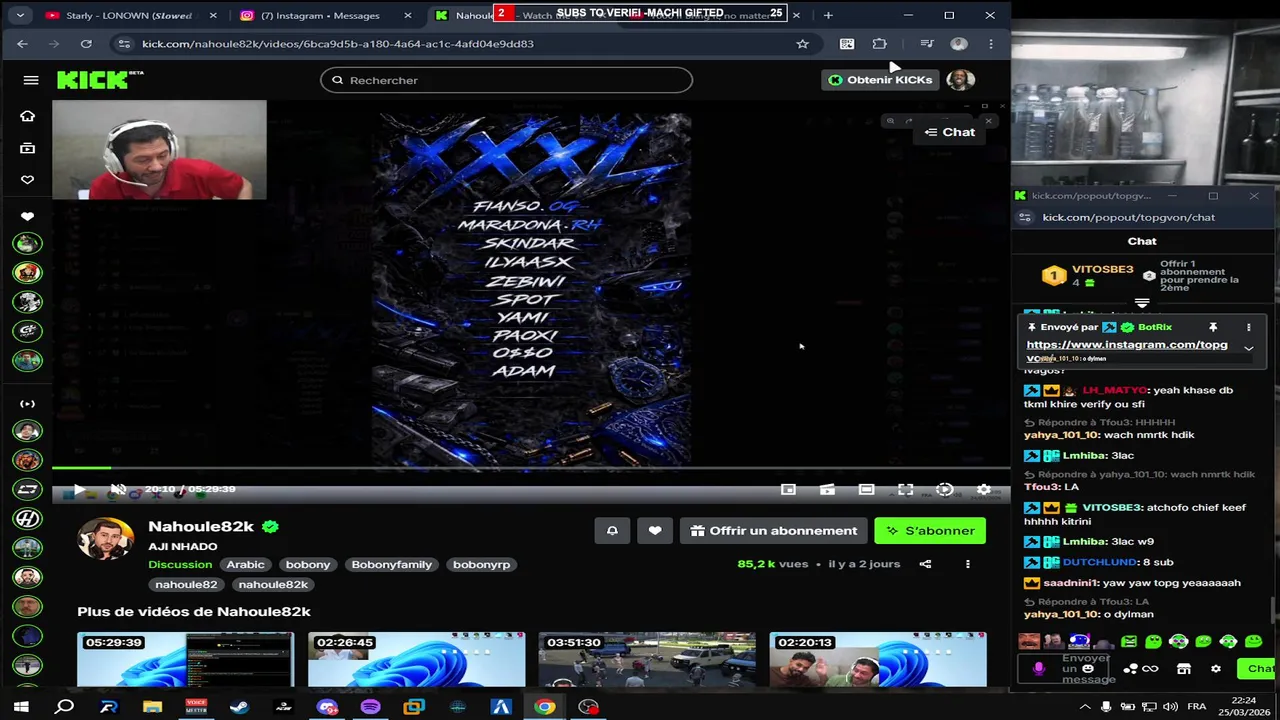Select the Bobonyfamily tag
The height and width of the screenshot is (720, 1280).
tap(391, 565)
